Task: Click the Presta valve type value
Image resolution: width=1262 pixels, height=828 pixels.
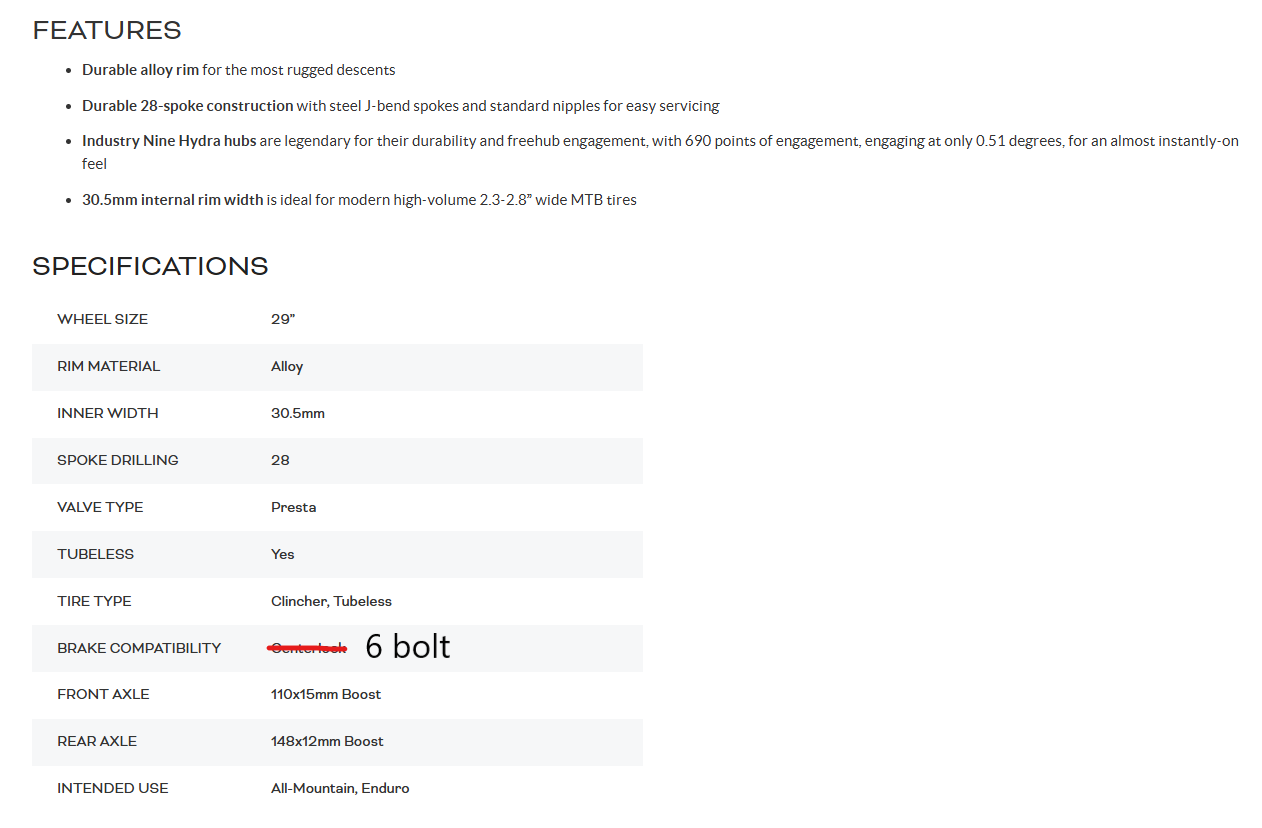Action: pos(293,507)
